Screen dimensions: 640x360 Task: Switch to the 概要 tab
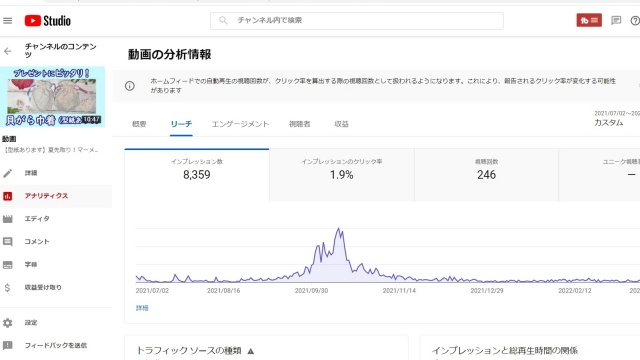click(139, 124)
